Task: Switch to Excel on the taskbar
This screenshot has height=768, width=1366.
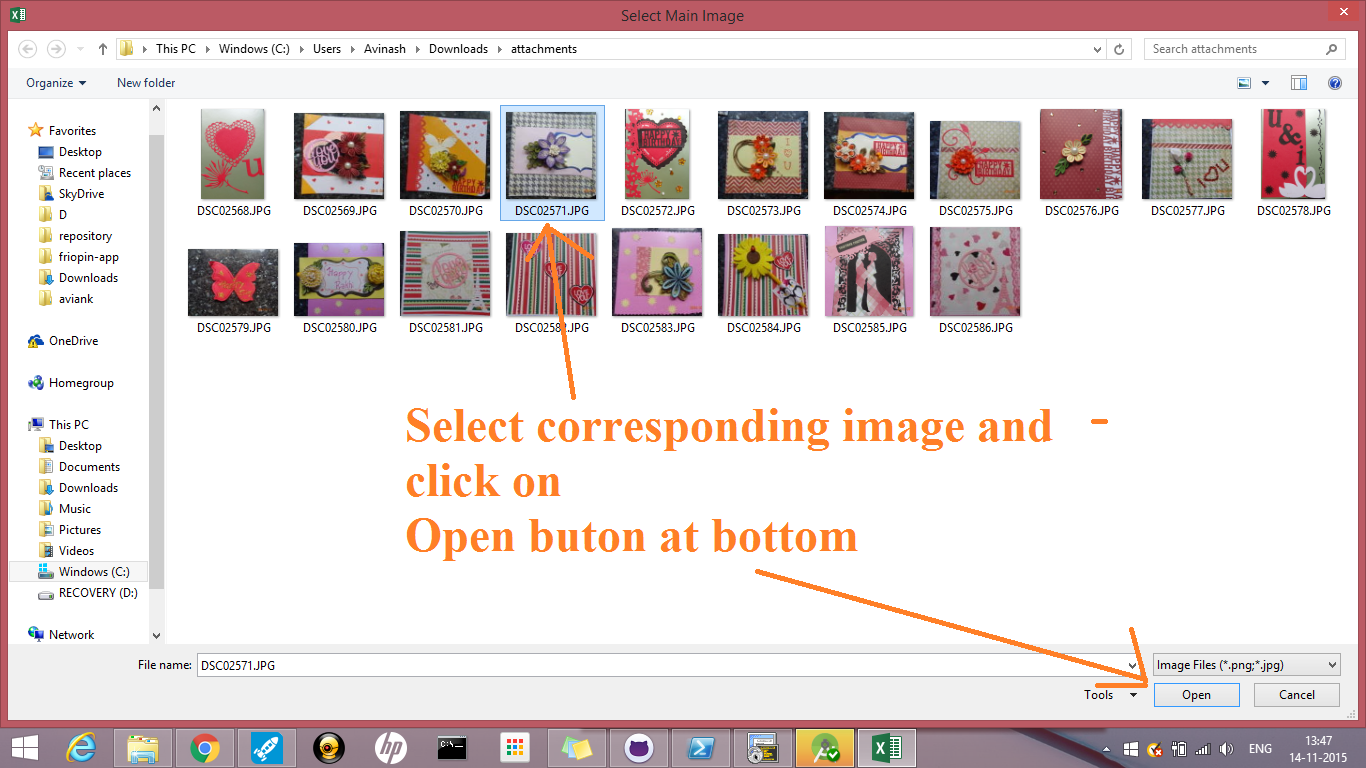Action: point(886,747)
